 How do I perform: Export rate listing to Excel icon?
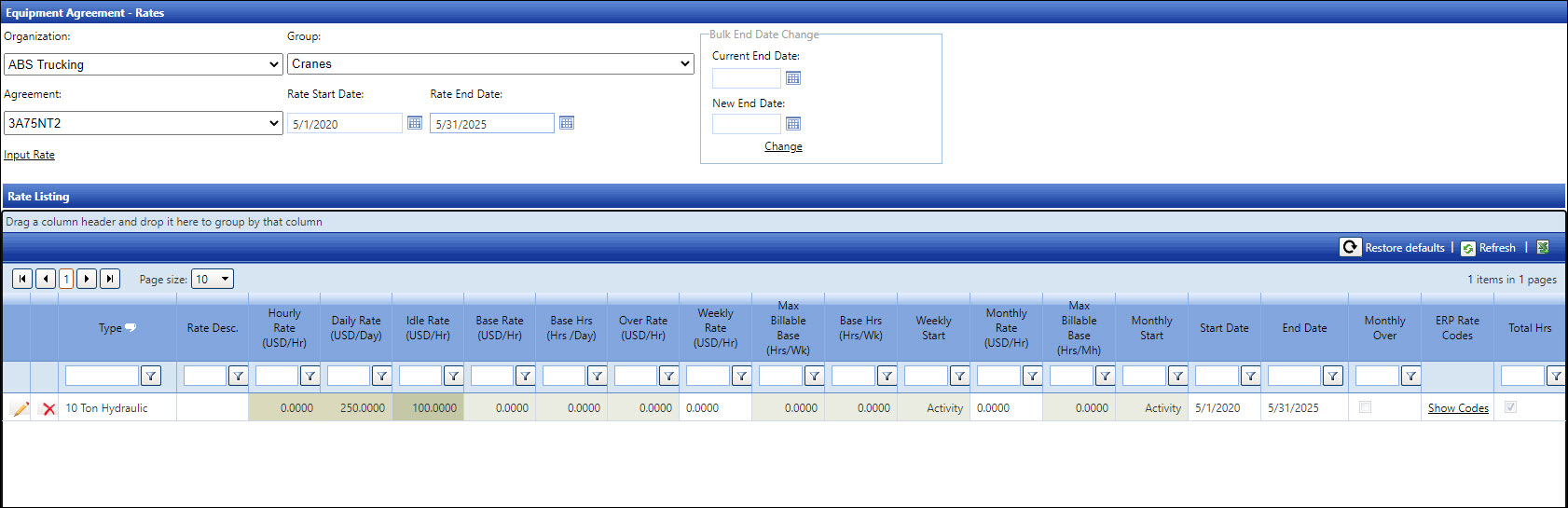(1543, 248)
